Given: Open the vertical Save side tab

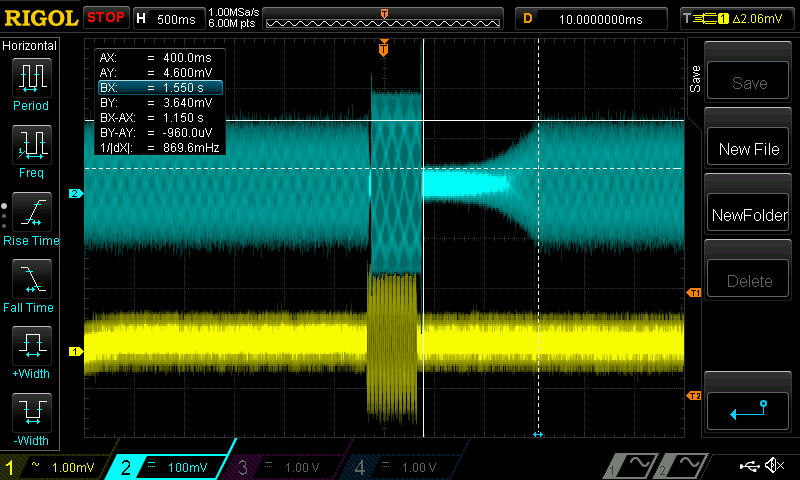Looking at the screenshot, I should pyautogui.click(x=696, y=80).
